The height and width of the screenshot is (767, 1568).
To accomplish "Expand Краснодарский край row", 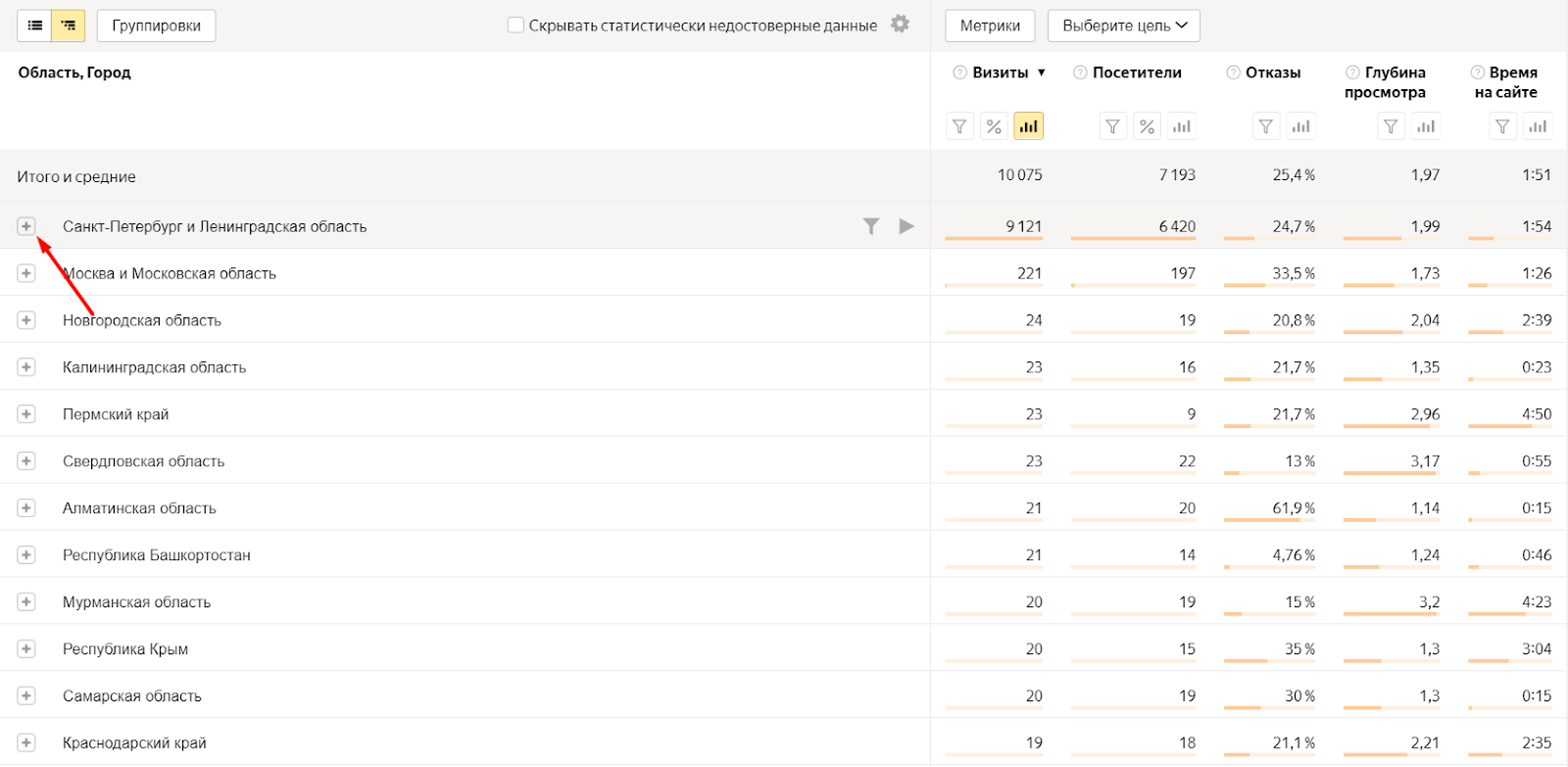I will pyautogui.click(x=26, y=743).
